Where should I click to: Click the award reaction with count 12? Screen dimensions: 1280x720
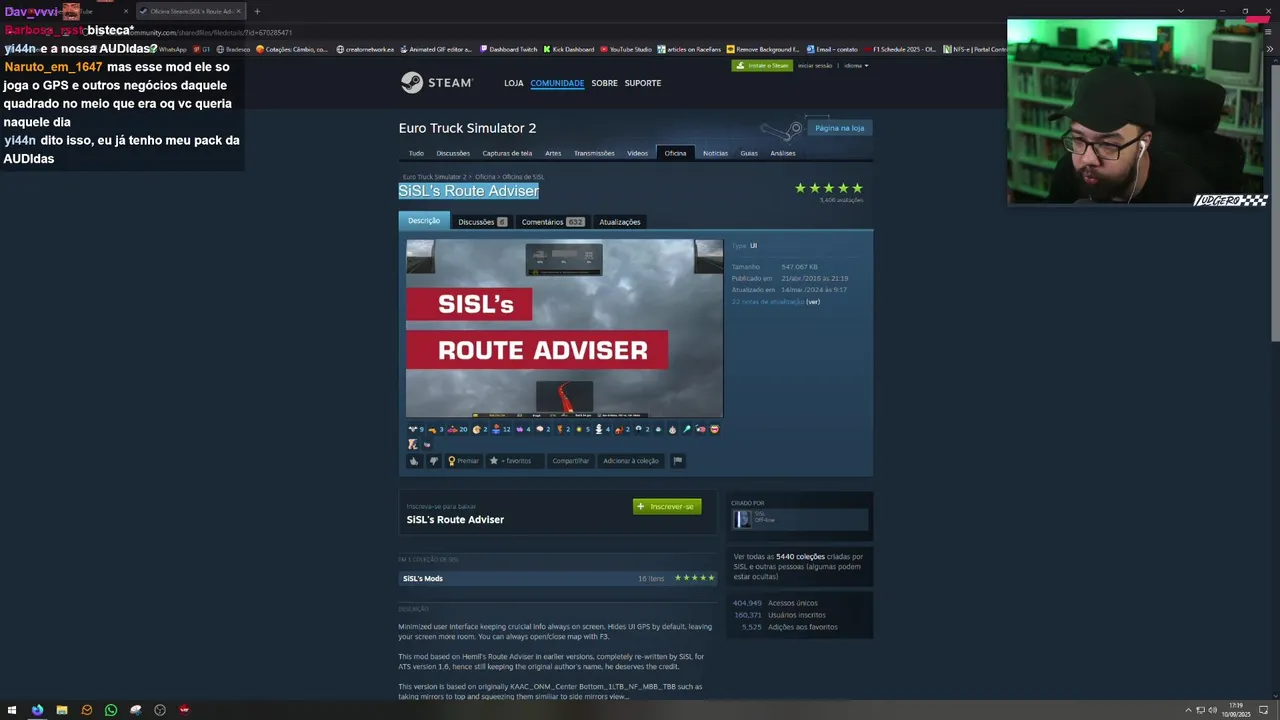pos(501,429)
